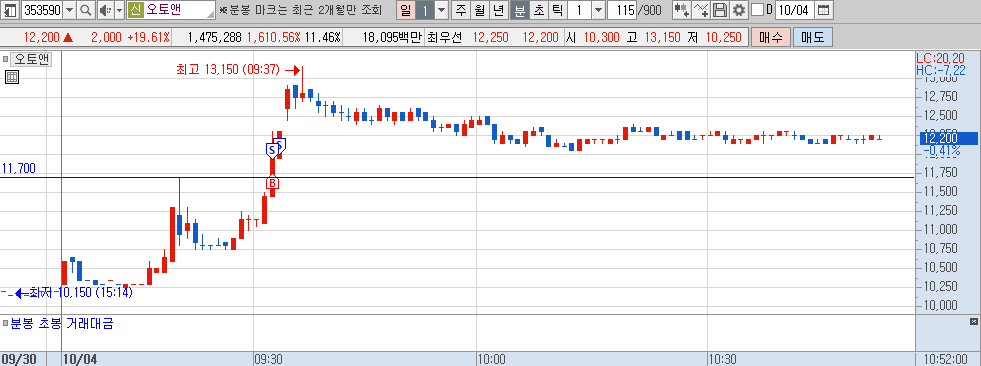Screen dimensions: 981x366
Task: Switch to the 주 weekly period tab
Action: tap(461, 10)
